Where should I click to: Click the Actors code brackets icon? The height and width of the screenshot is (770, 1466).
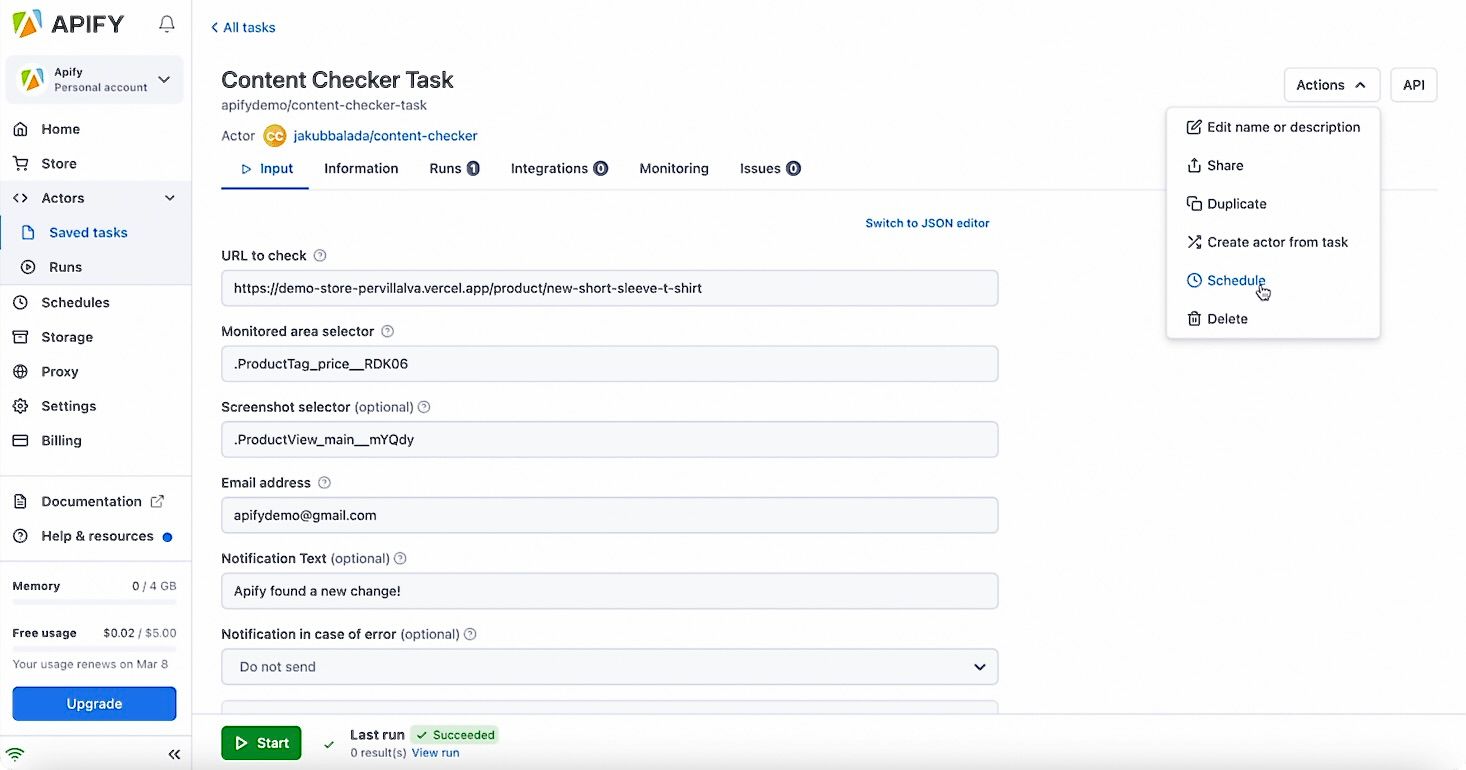[20, 198]
